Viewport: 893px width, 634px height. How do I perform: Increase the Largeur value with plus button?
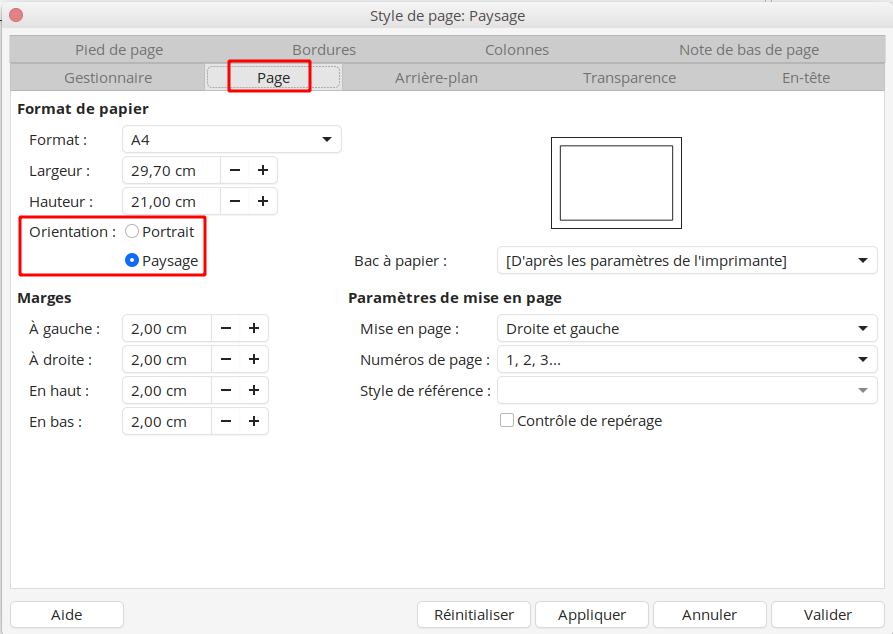click(263, 170)
